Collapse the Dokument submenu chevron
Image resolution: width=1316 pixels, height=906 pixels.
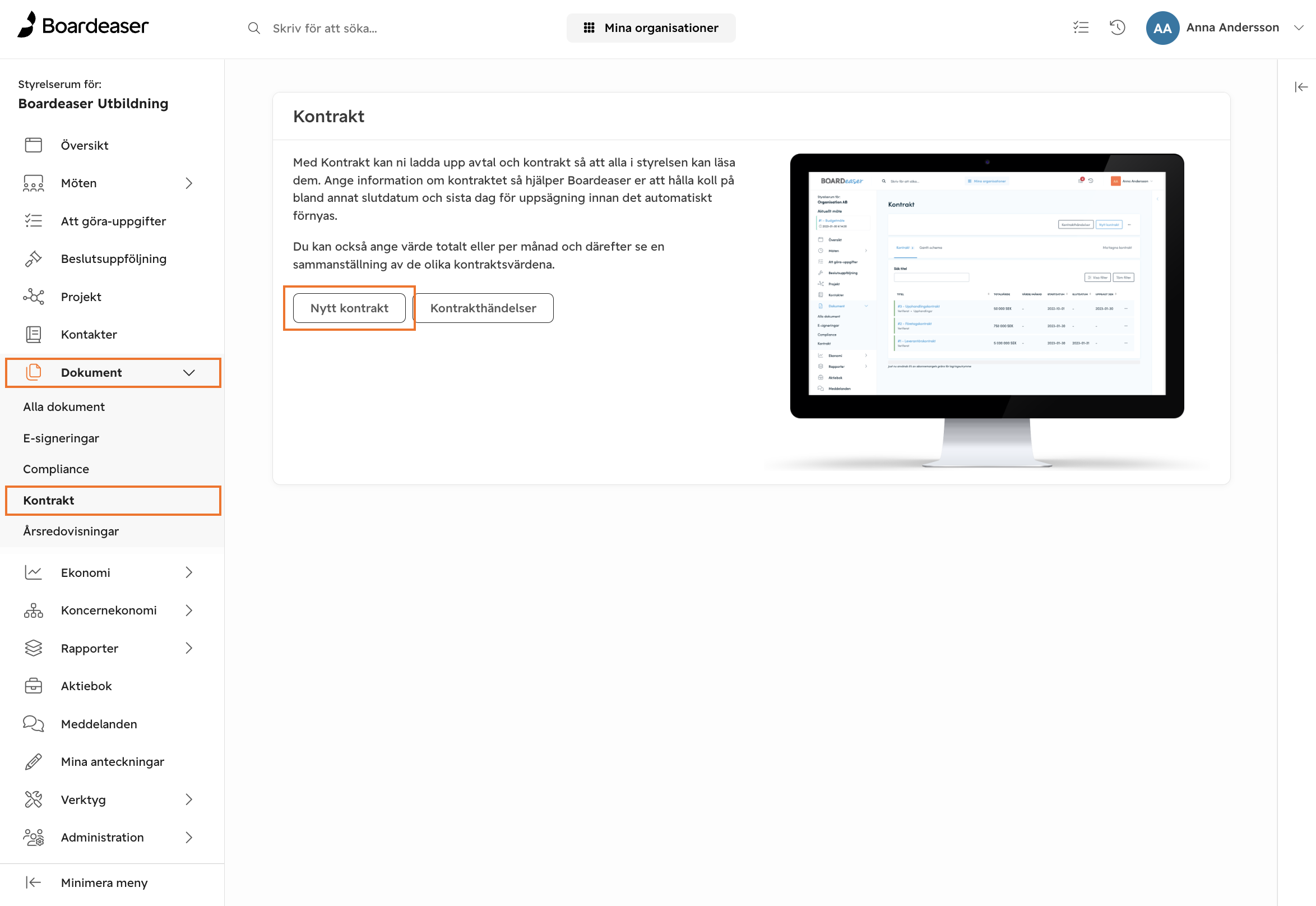point(189,373)
